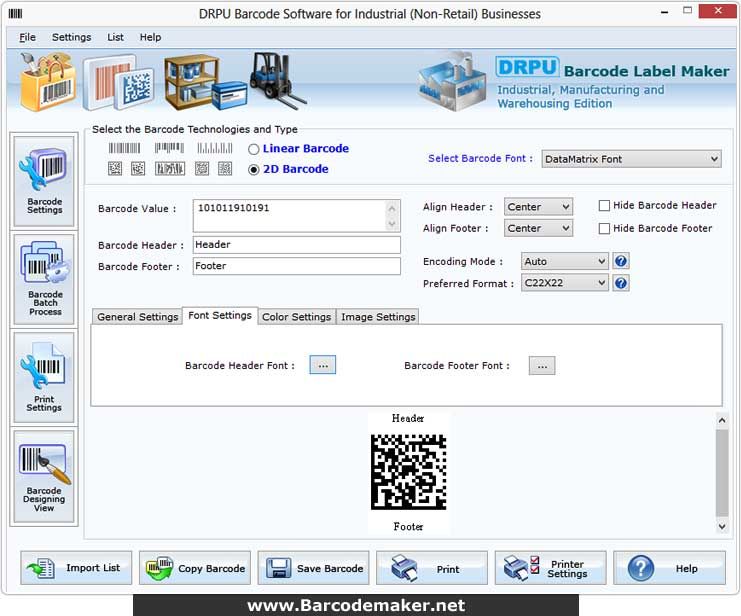Image resolution: width=741 pixels, height=616 pixels.
Task: Click the first linear barcode sample icon
Action: 124,148
